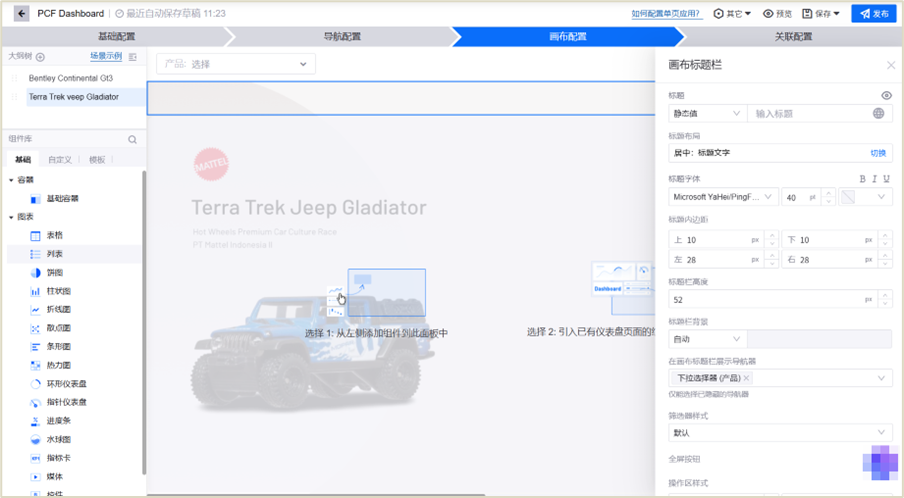The height and width of the screenshot is (498, 904).
Task: Choose the 热力图 heatmap component
Action: click(x=58, y=365)
